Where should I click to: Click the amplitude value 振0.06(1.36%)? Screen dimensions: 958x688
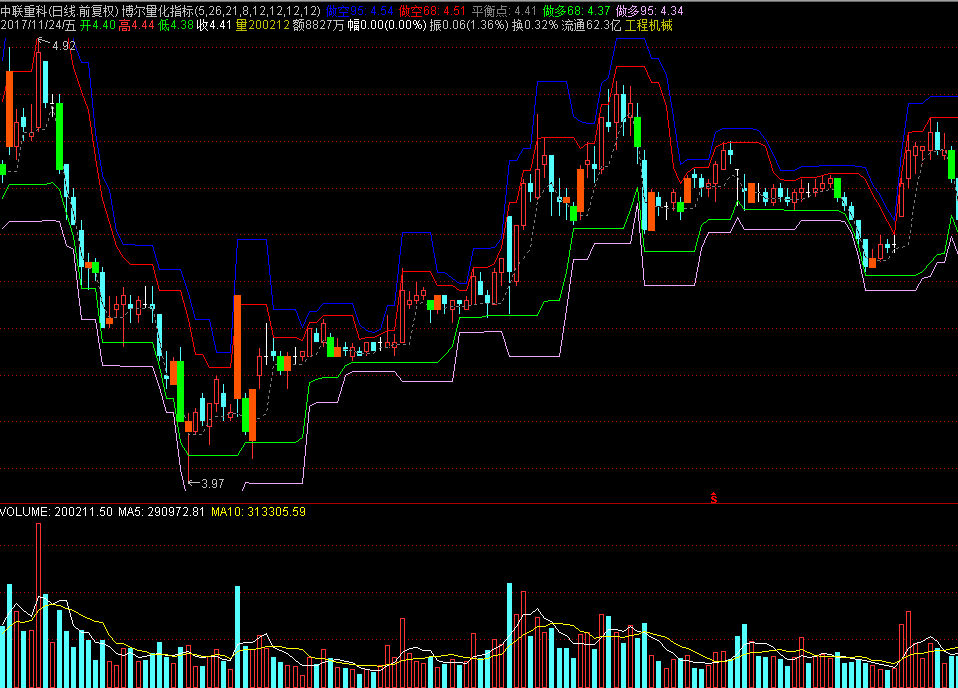(x=469, y=25)
